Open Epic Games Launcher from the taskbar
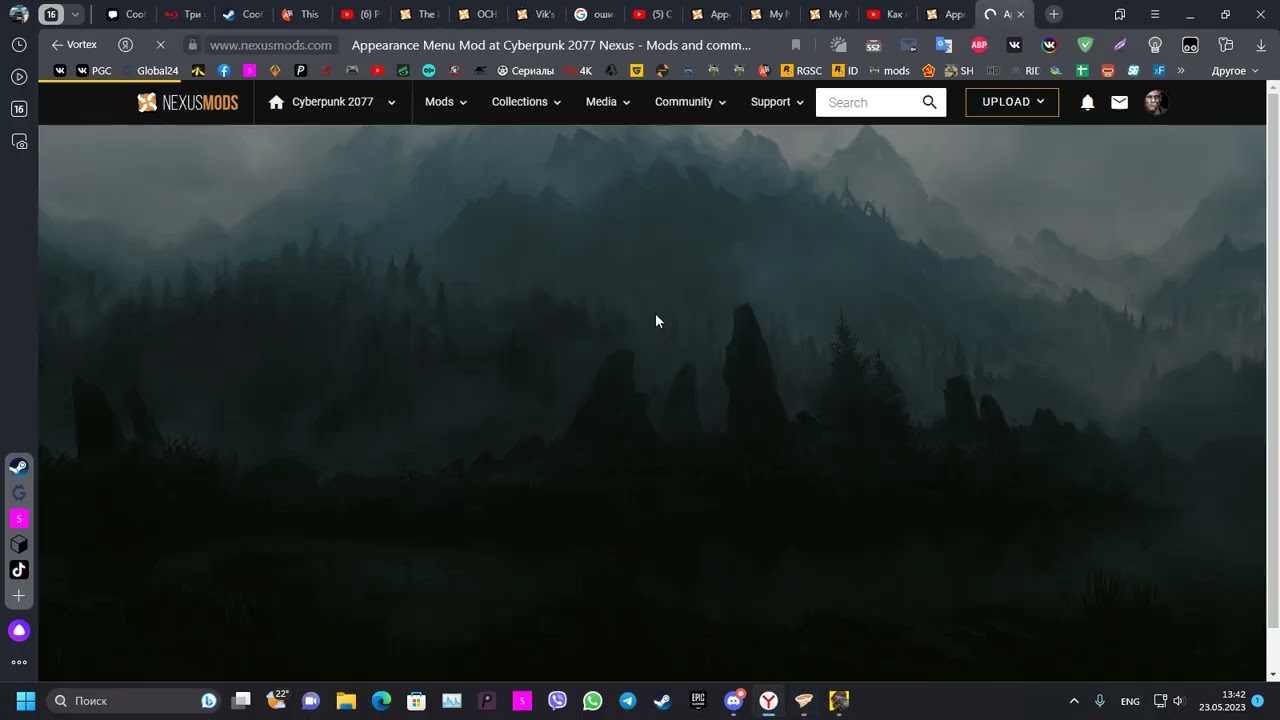The image size is (1280, 720). [698, 701]
